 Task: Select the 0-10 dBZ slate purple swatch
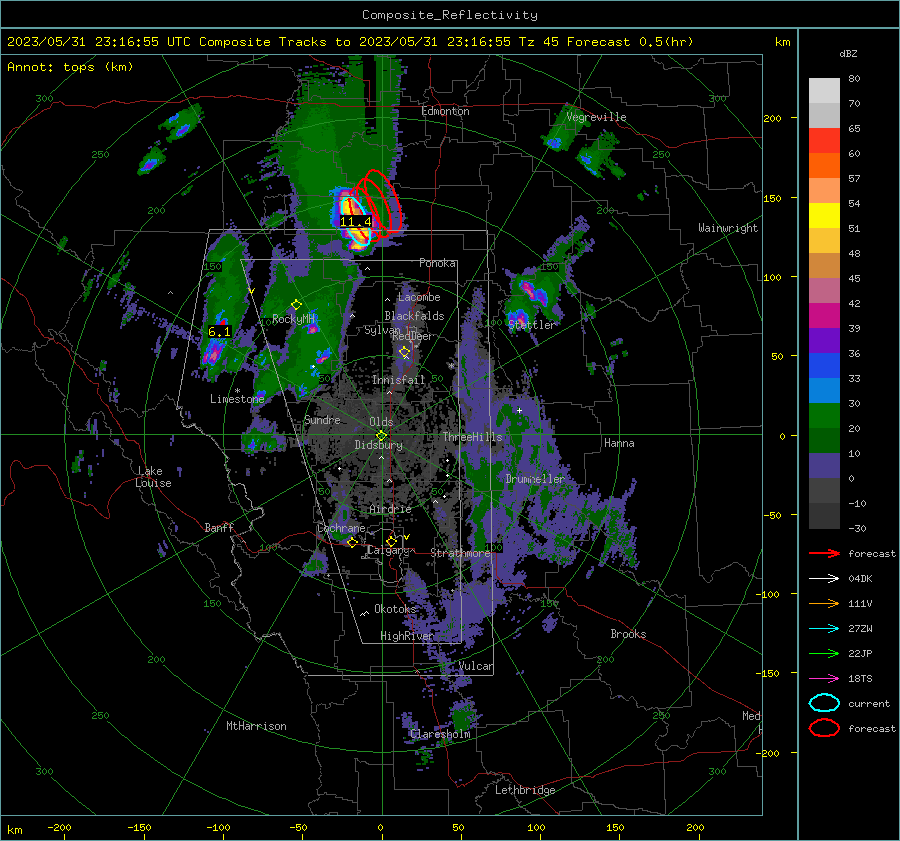point(824,466)
